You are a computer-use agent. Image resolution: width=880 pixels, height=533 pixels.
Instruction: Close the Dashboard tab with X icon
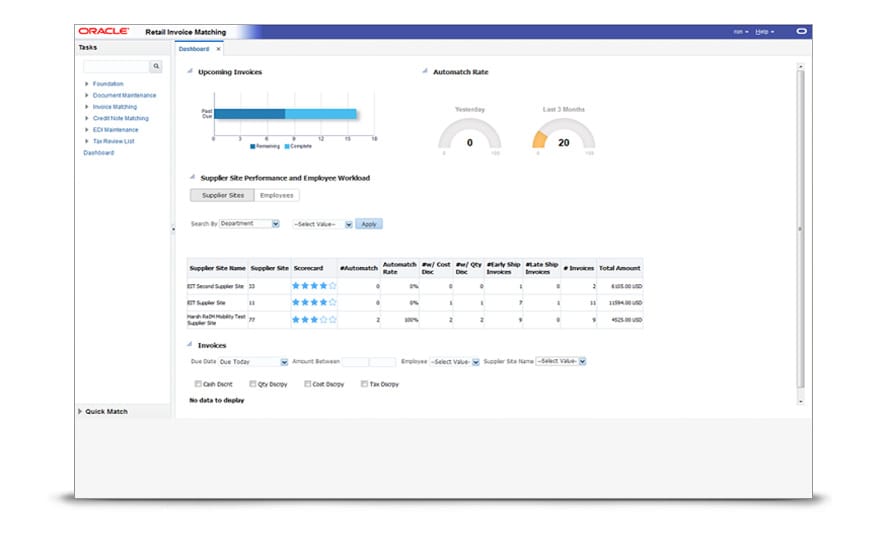click(x=218, y=49)
